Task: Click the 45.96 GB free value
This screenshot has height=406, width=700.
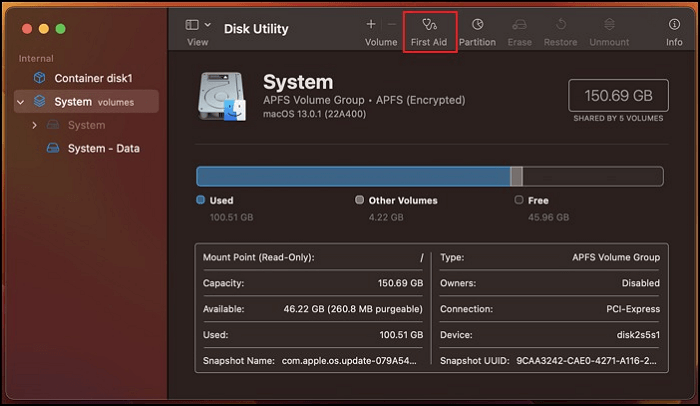Action: point(548,217)
